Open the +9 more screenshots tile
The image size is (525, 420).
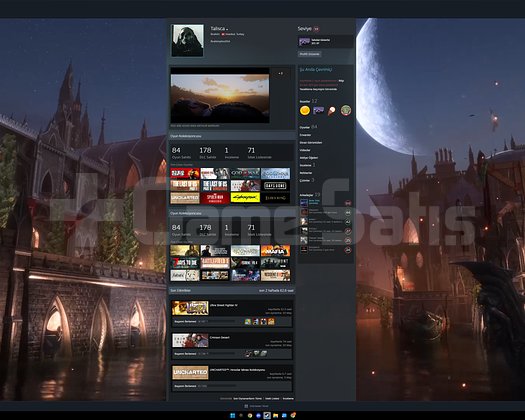tap(281, 73)
